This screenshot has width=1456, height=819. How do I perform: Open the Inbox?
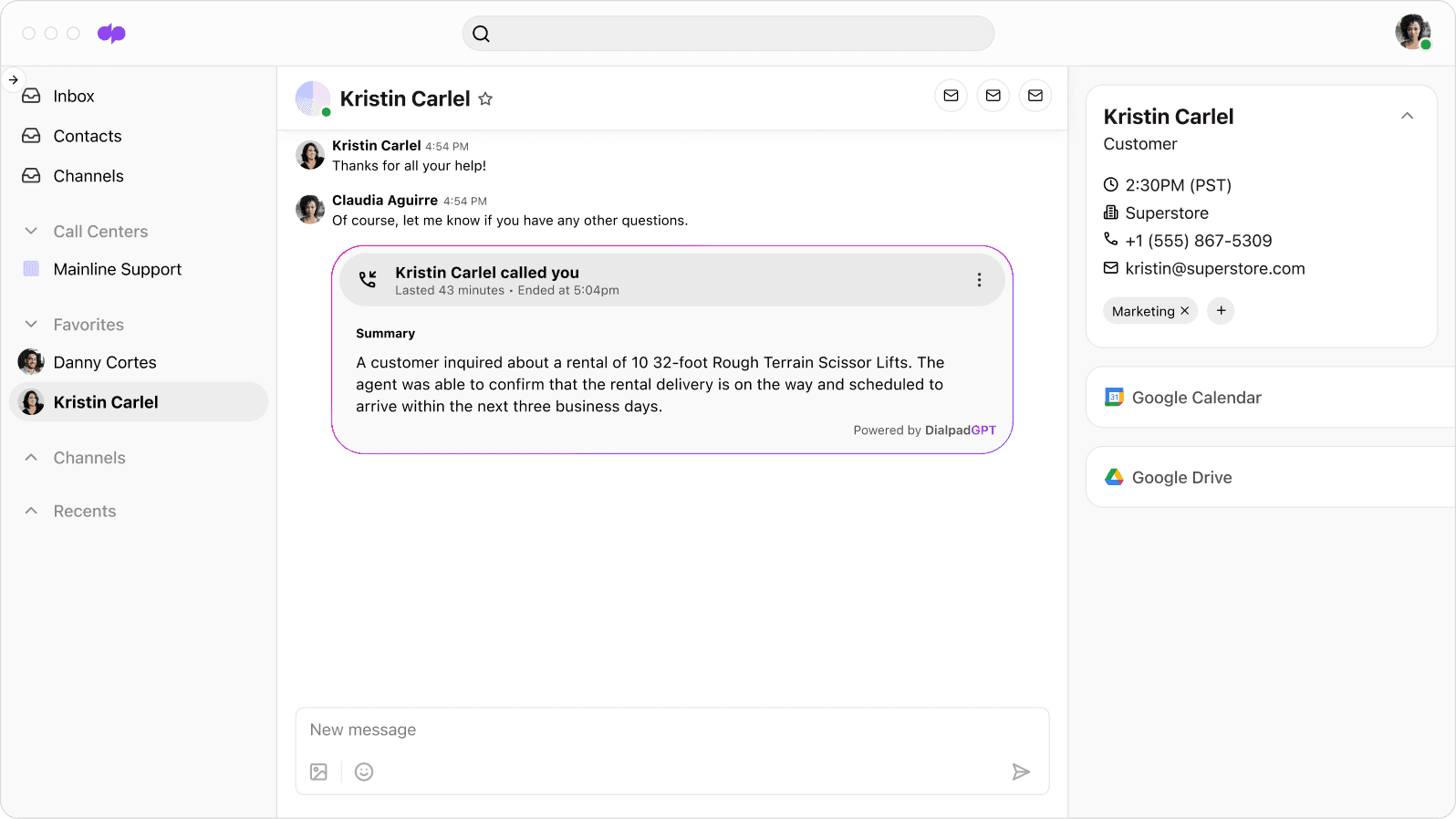tap(73, 96)
